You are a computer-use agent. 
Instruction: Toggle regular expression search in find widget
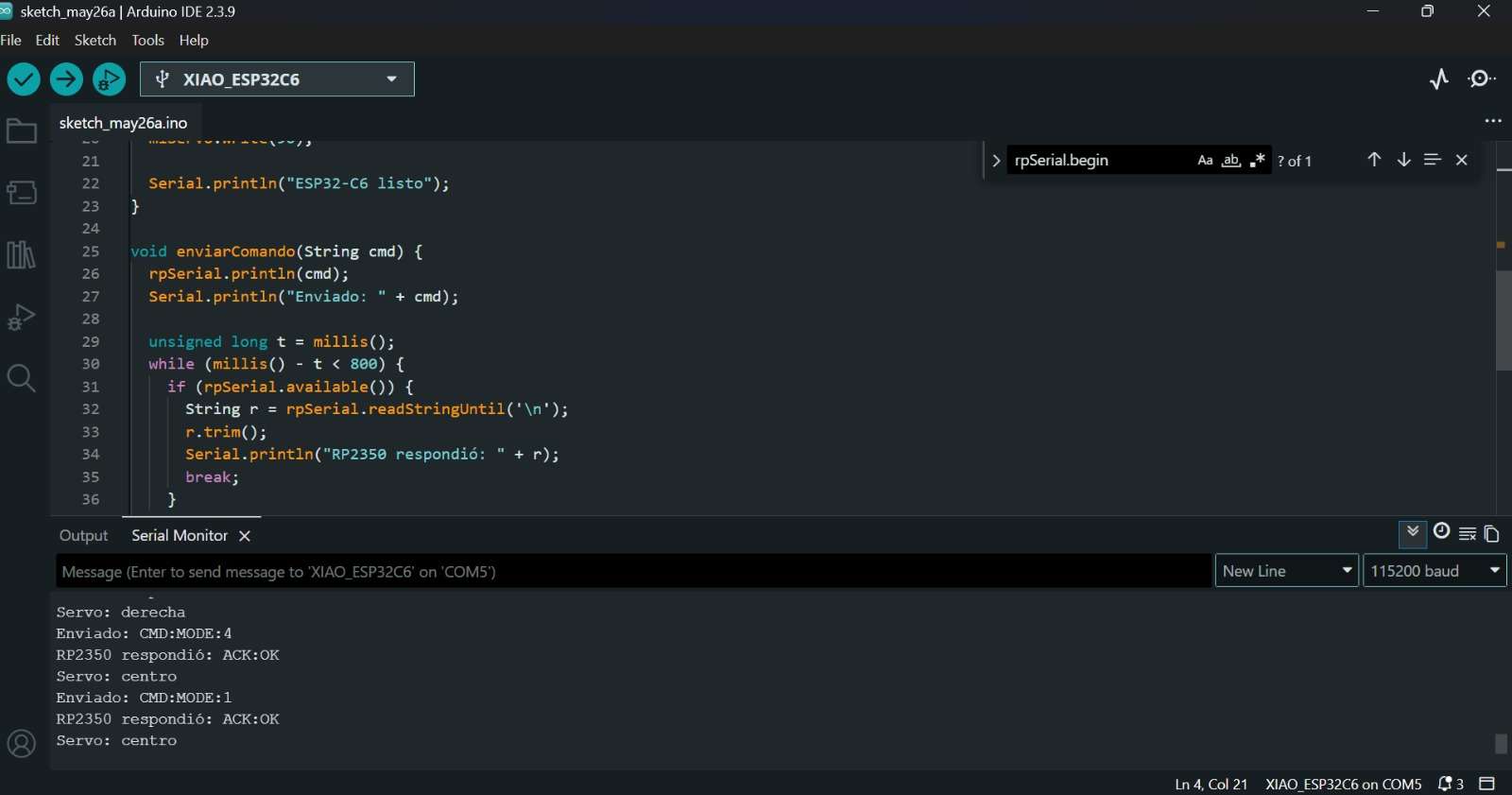1257,161
